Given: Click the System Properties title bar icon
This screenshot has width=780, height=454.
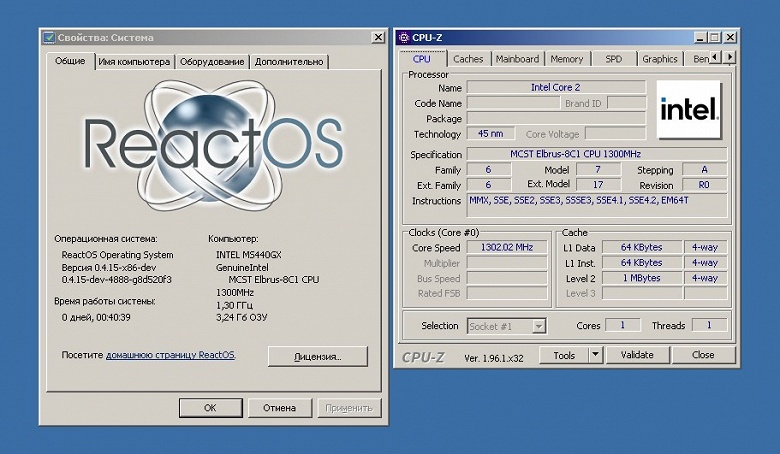Looking at the screenshot, I should (49, 37).
